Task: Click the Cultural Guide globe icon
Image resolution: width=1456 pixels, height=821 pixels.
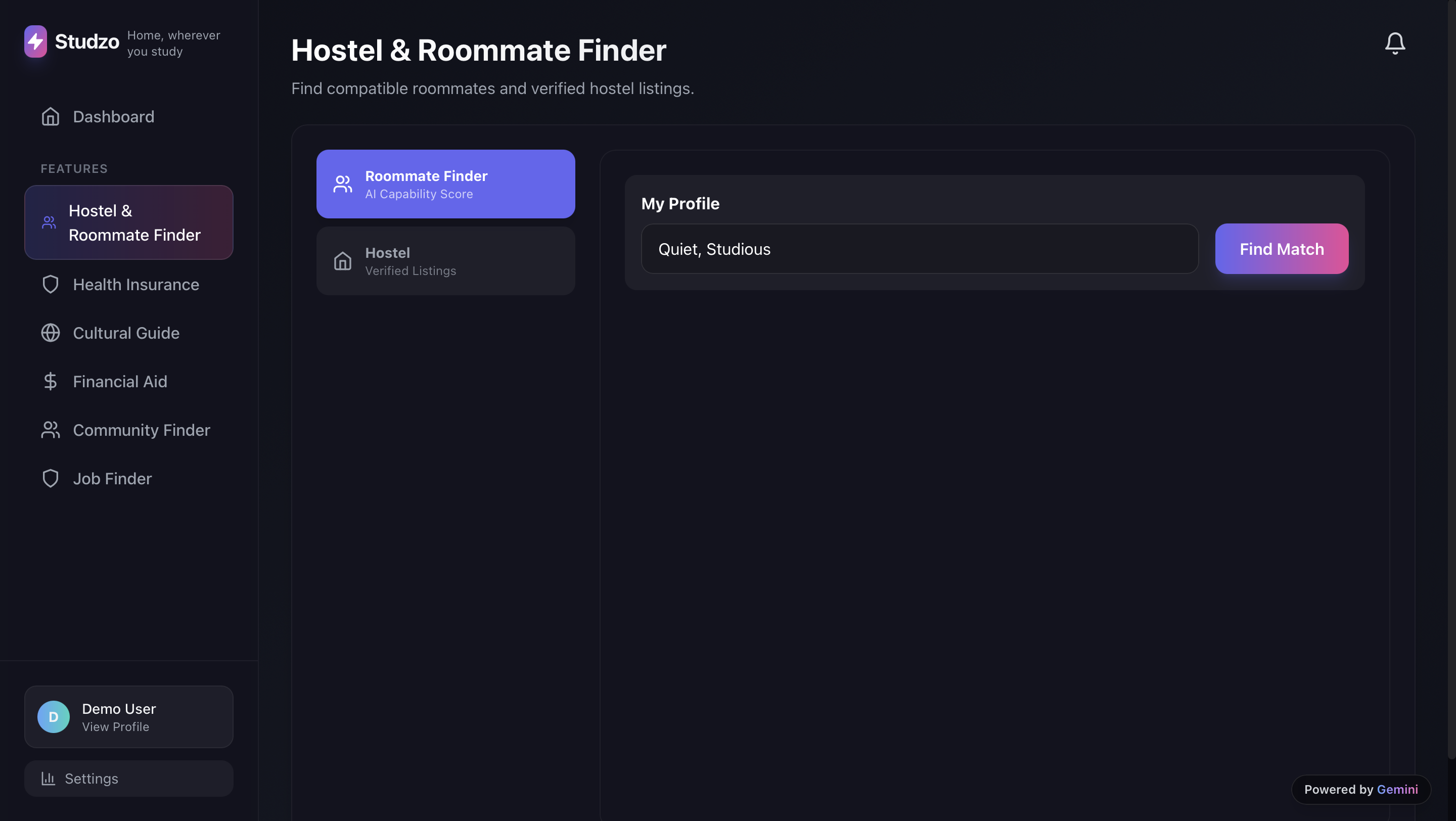Action: pos(51,333)
